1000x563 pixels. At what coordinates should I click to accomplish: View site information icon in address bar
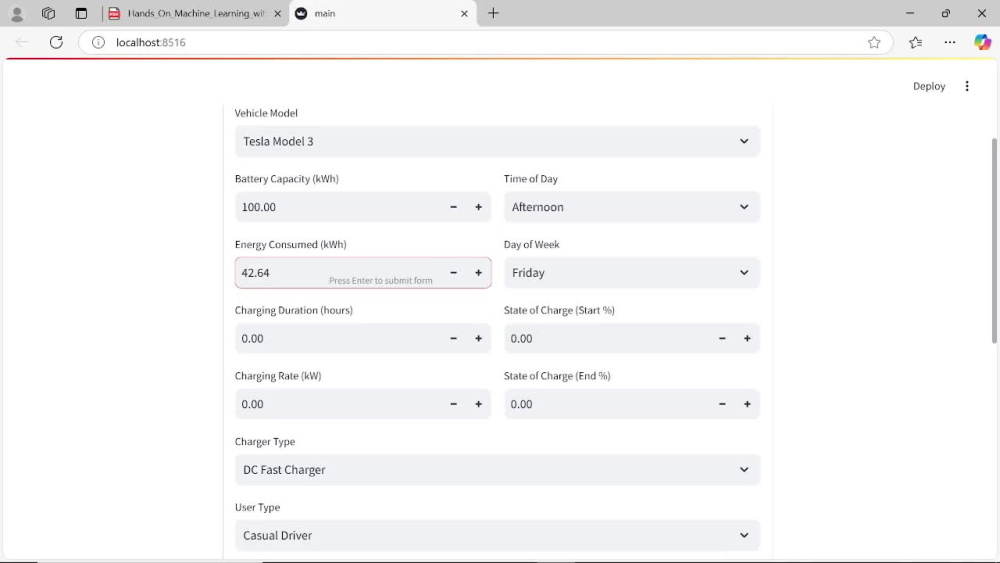click(98, 42)
